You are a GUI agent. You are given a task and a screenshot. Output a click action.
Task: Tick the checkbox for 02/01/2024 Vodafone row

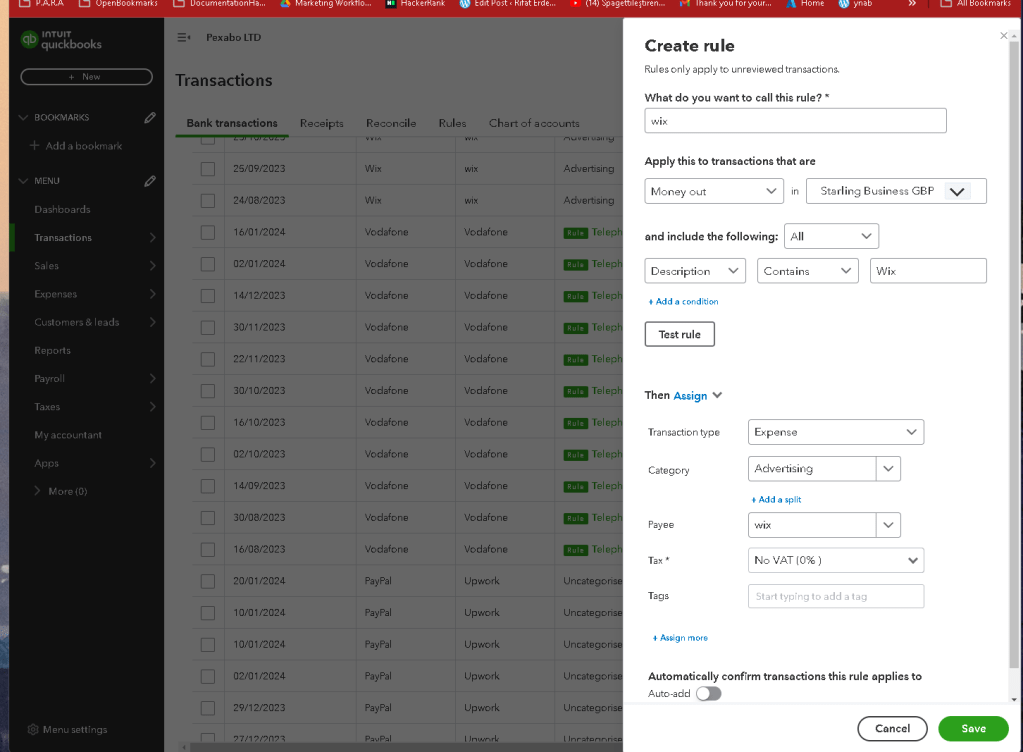[208, 264]
